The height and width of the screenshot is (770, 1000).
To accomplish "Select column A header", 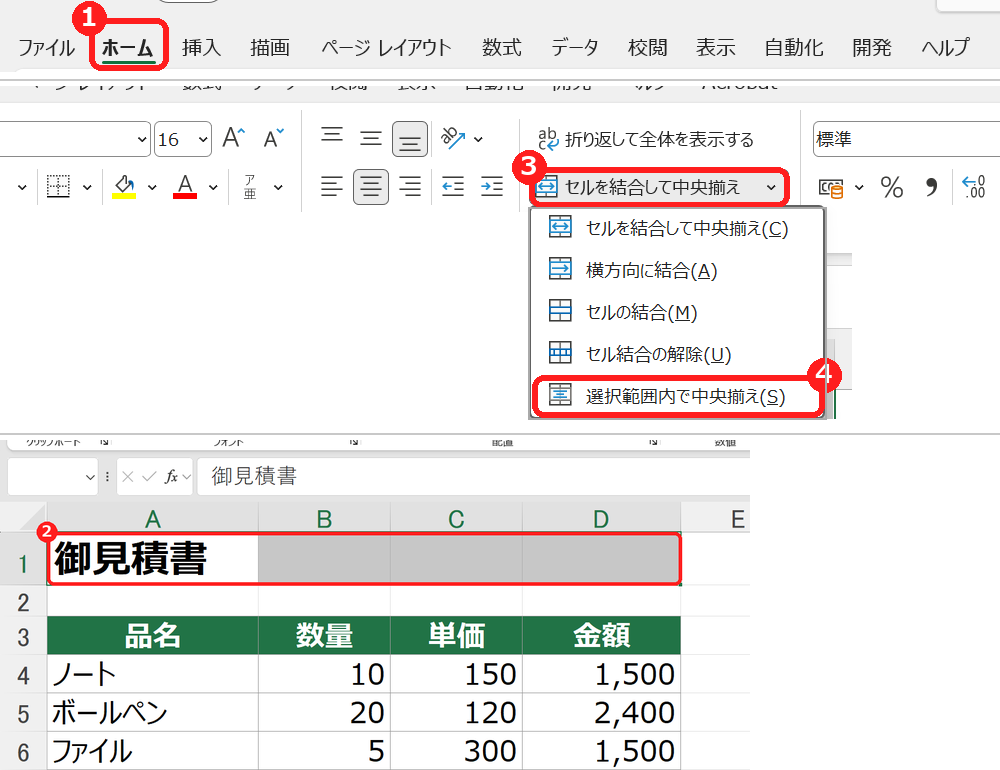I will [152, 518].
